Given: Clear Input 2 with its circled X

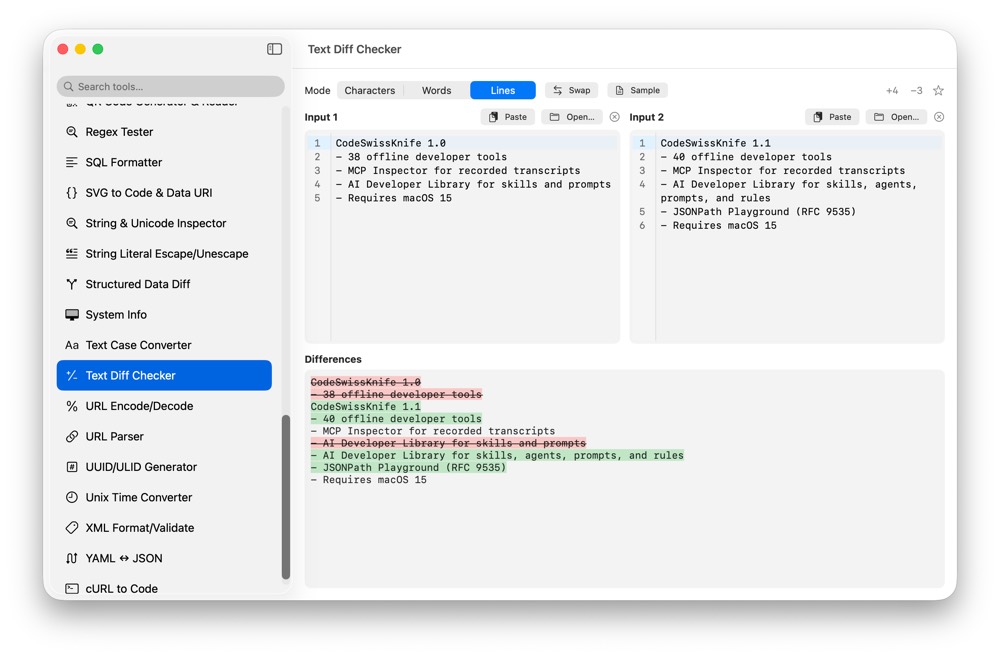Looking at the screenshot, I should click(x=939, y=117).
